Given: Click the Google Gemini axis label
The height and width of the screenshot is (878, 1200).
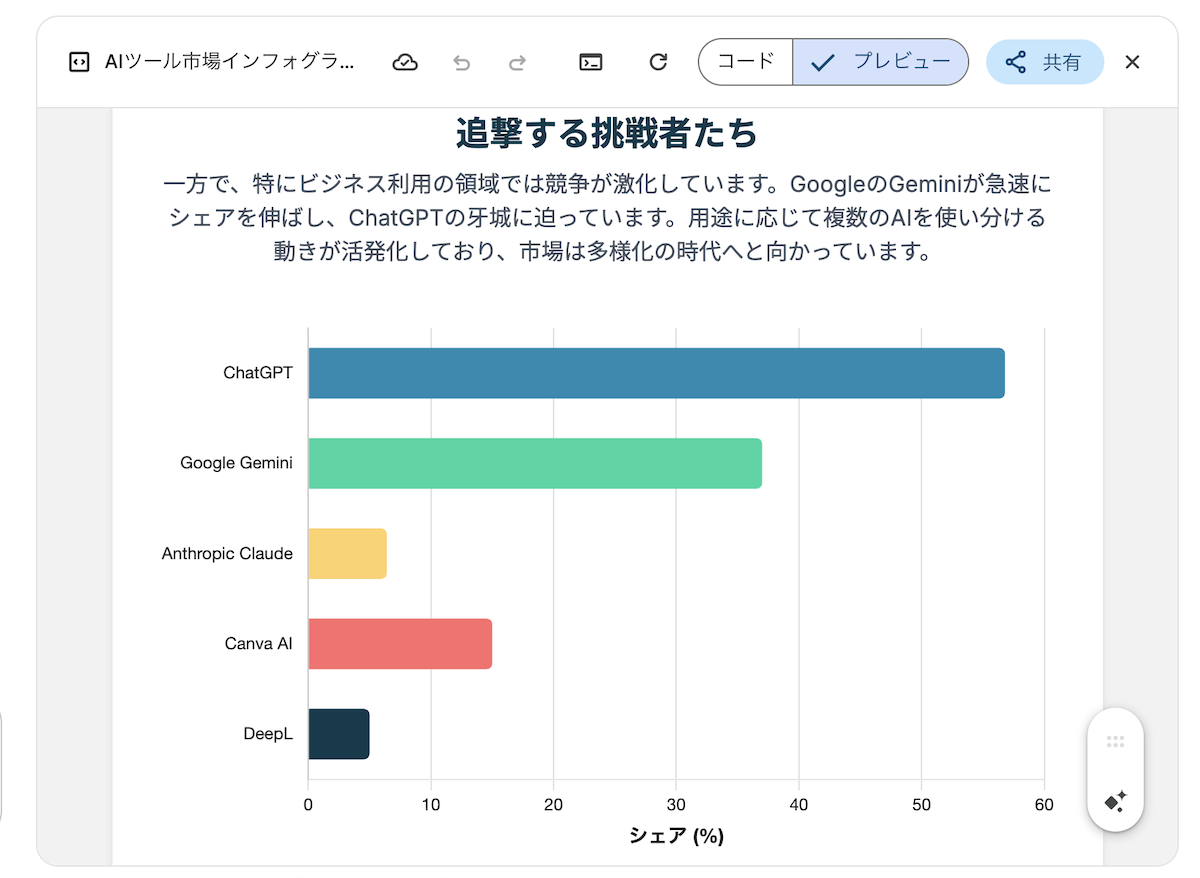Looking at the screenshot, I should 237,463.
